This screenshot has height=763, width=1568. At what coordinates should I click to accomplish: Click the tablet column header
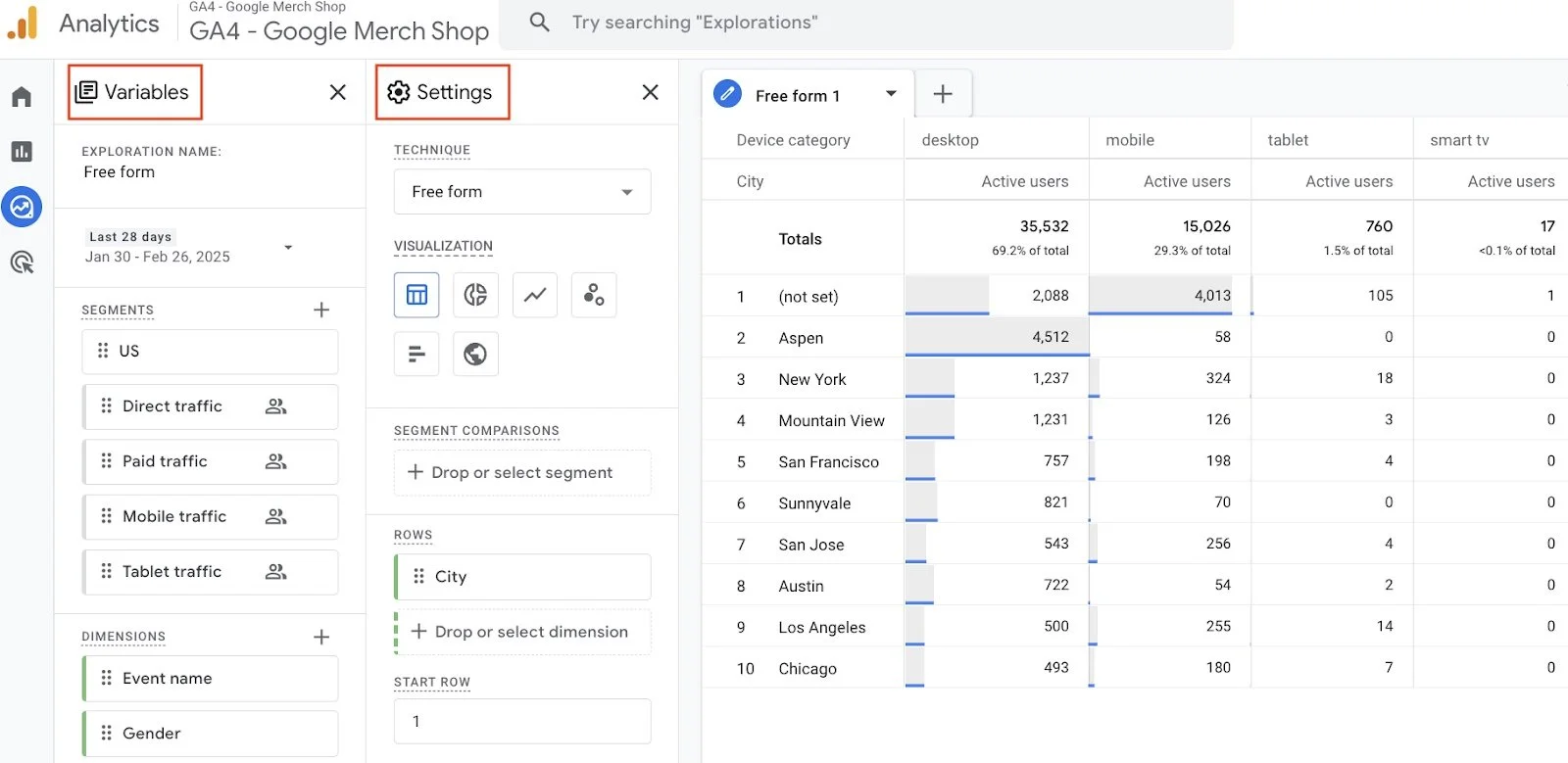[x=1288, y=140]
